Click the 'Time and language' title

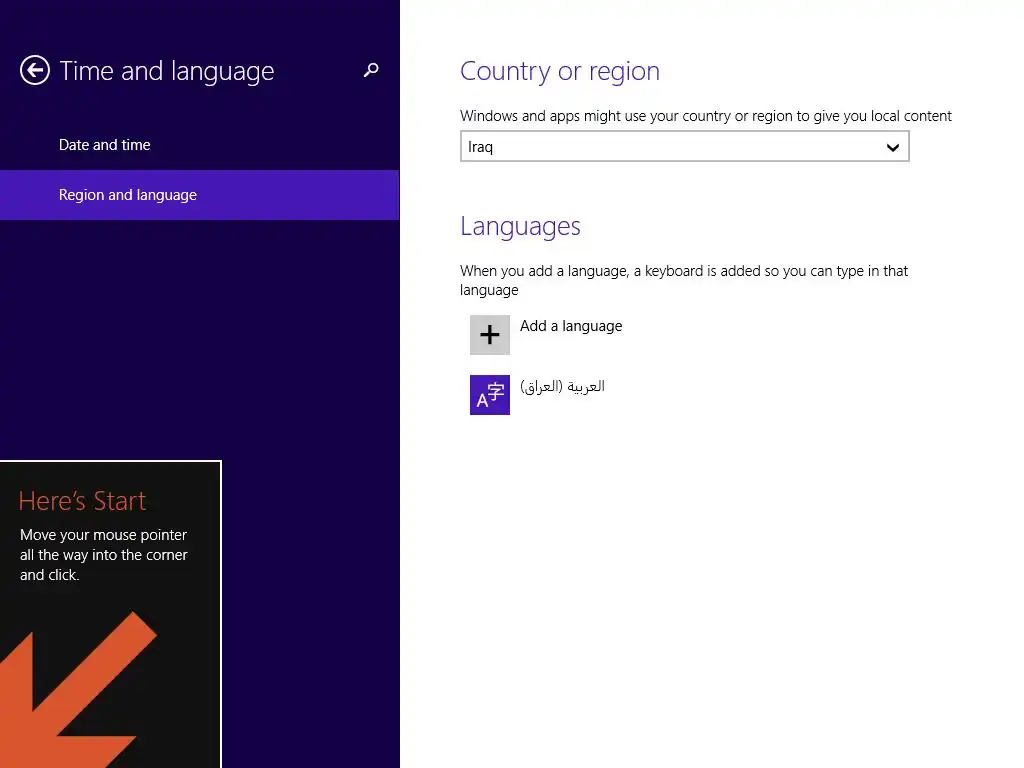tap(167, 71)
